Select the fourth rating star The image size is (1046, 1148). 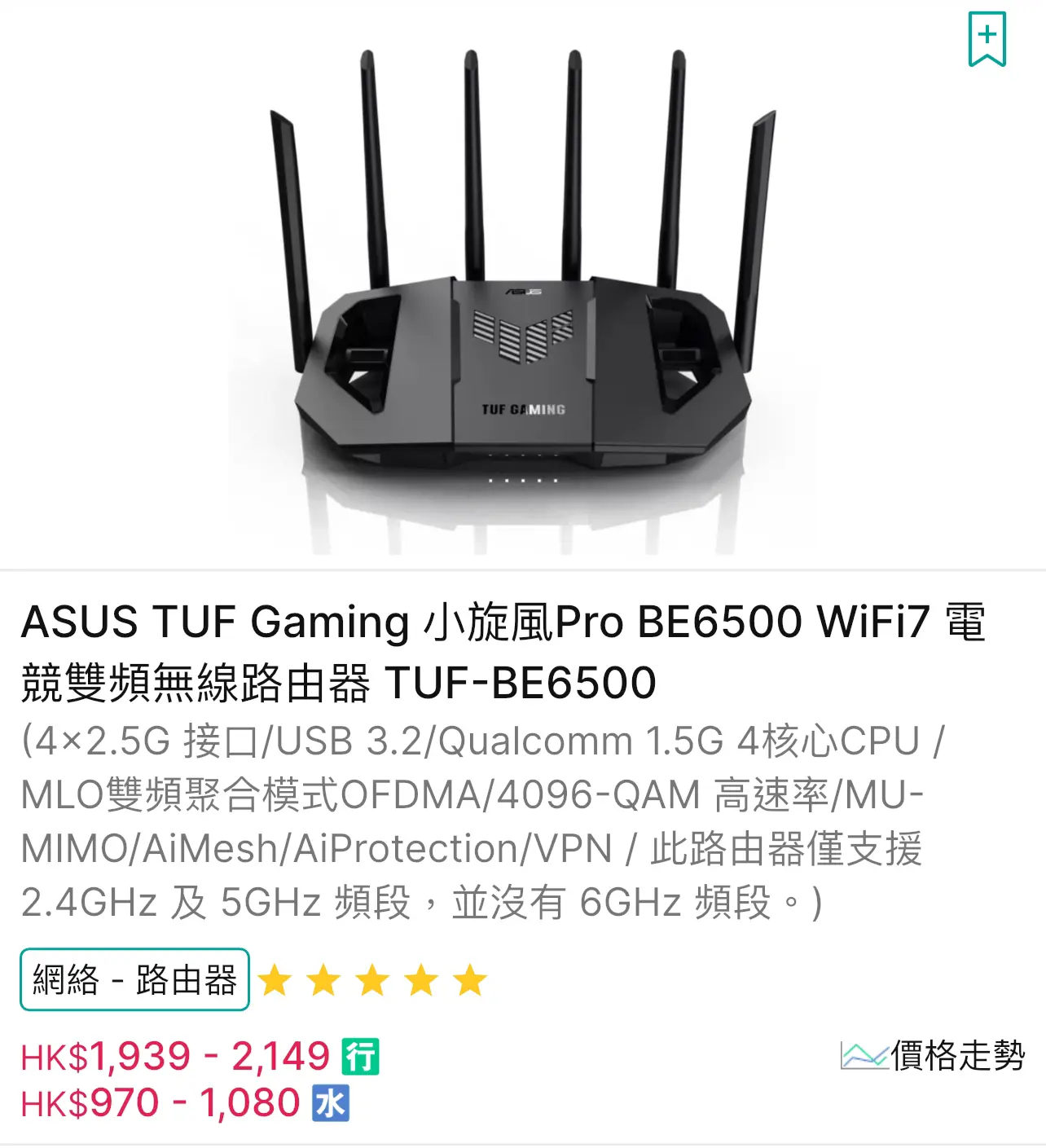pyautogui.click(x=421, y=980)
